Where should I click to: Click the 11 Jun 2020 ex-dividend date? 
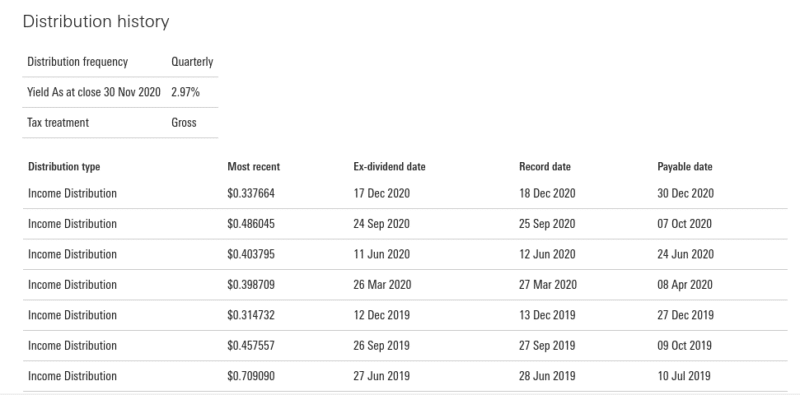click(x=382, y=254)
